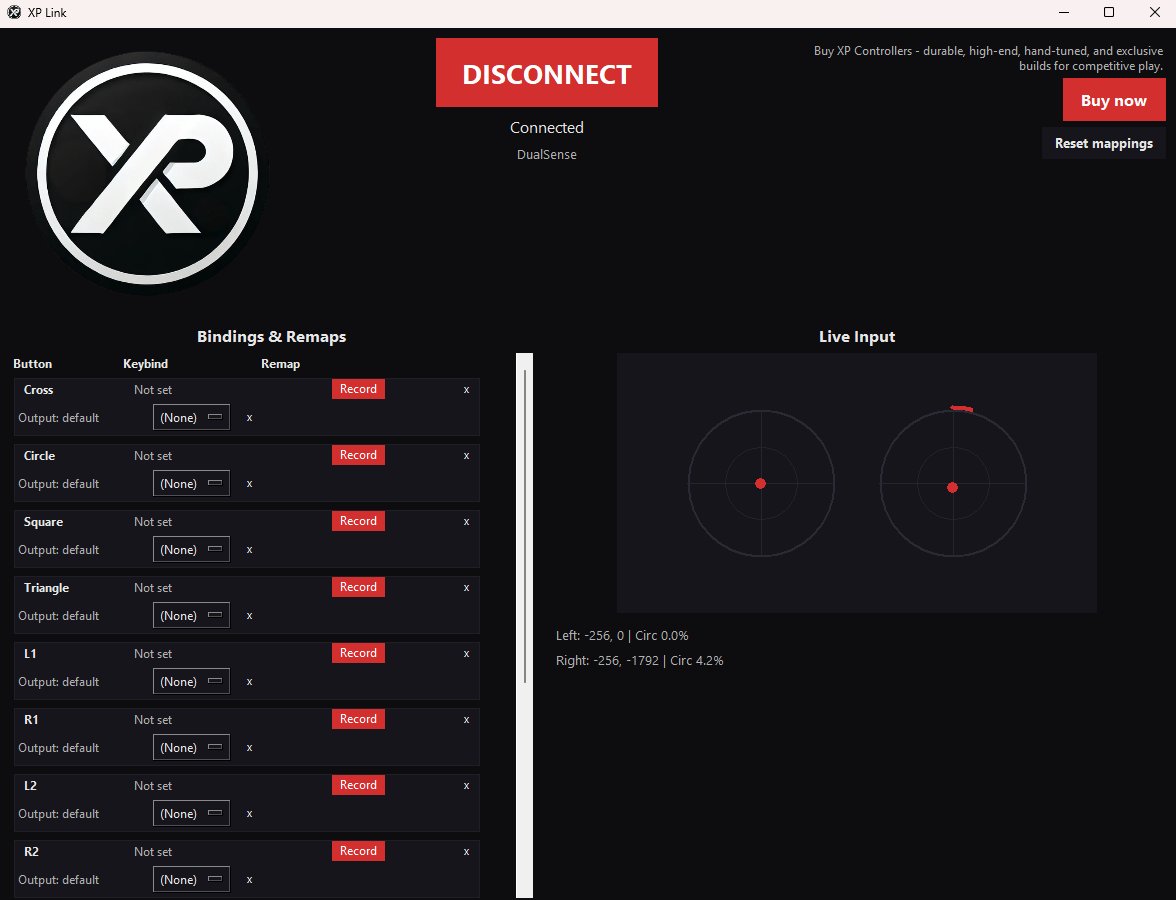This screenshot has height=900, width=1176.
Task: Record a keybind for R1
Action: point(358,718)
